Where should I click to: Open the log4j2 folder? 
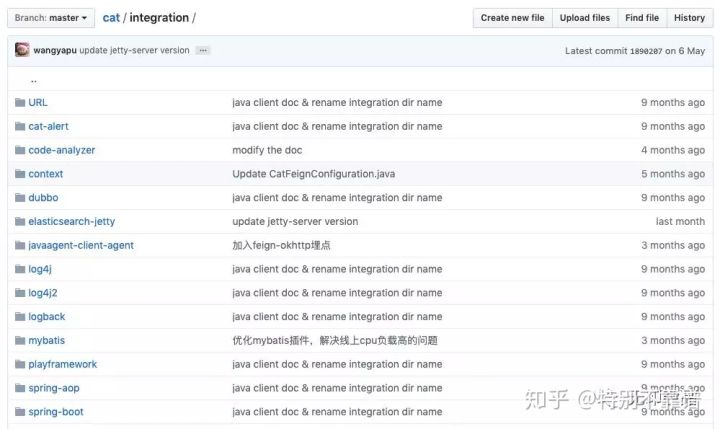coord(43,293)
